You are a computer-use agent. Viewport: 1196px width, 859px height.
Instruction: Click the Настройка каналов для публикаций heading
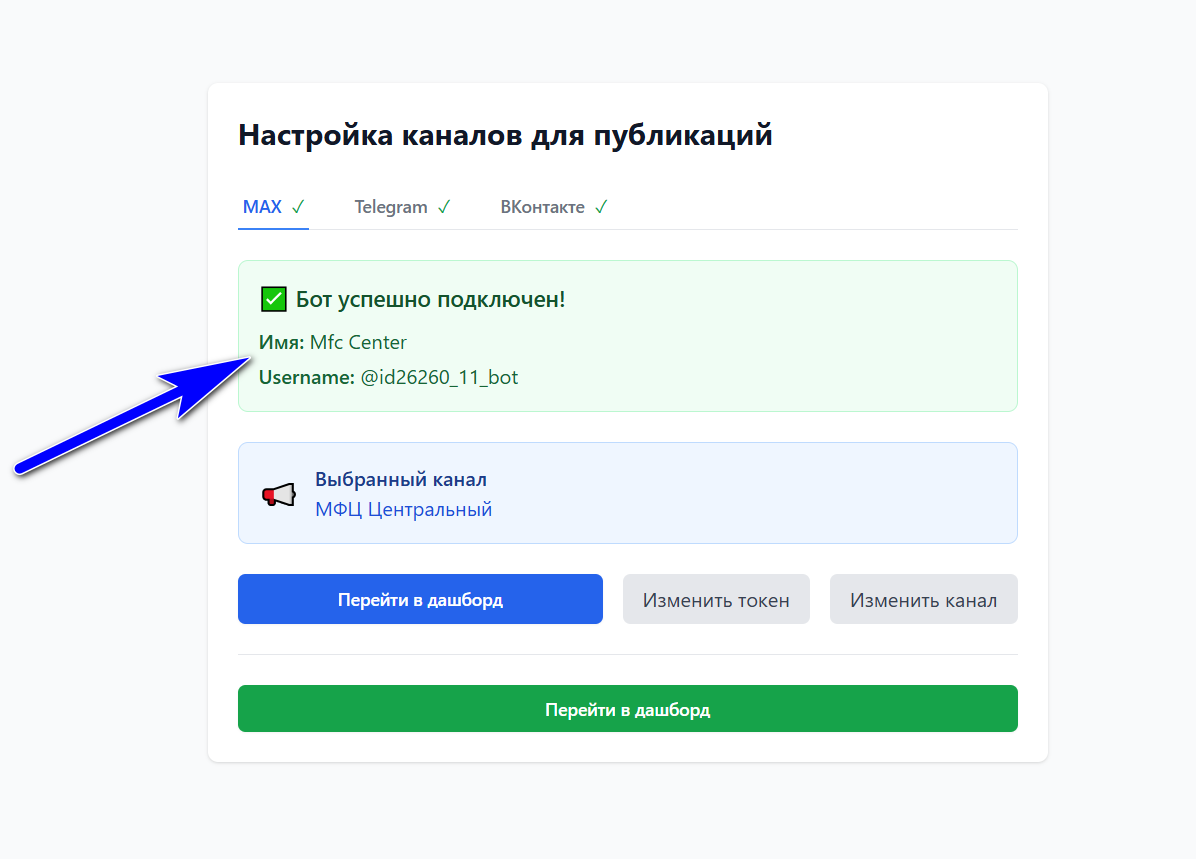[x=504, y=134]
